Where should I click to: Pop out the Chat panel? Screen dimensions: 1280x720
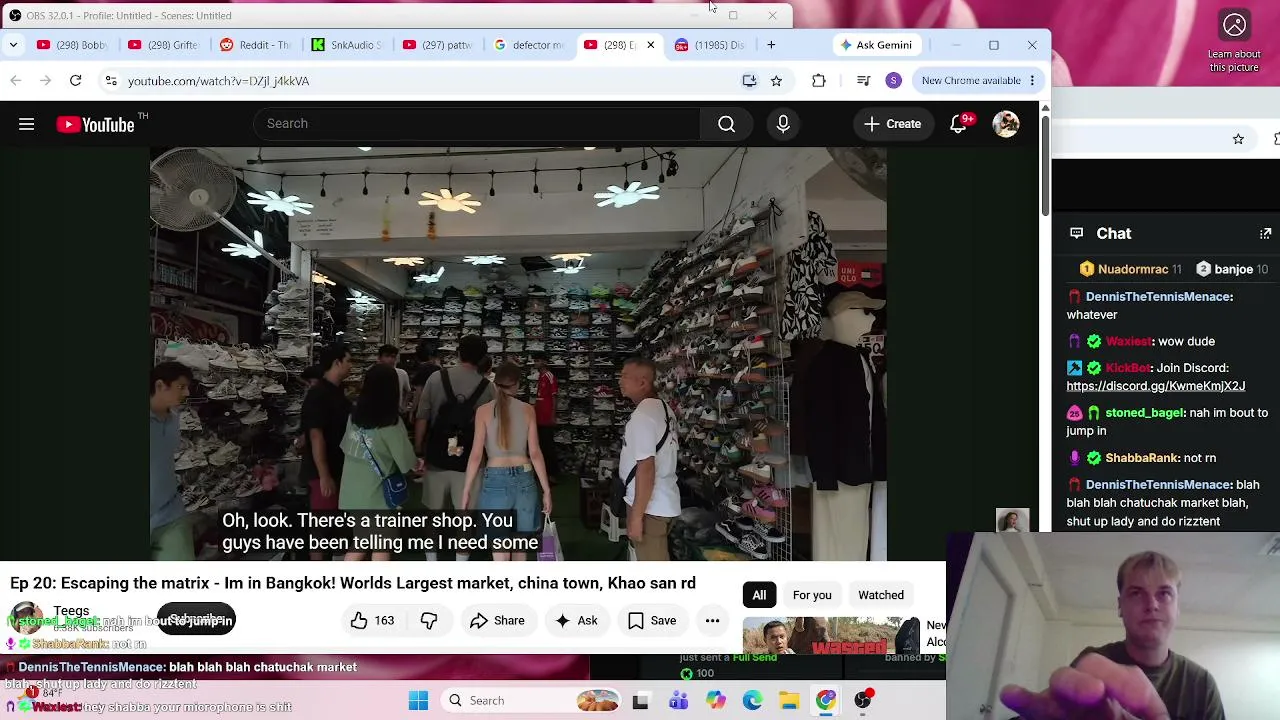[1265, 233]
